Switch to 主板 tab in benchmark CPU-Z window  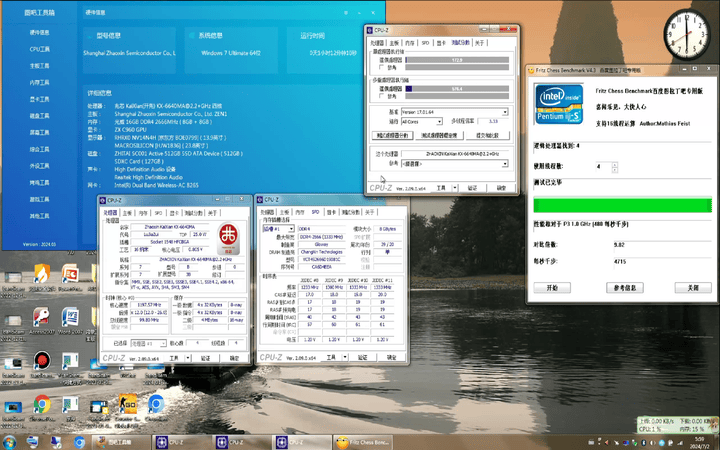(394, 43)
